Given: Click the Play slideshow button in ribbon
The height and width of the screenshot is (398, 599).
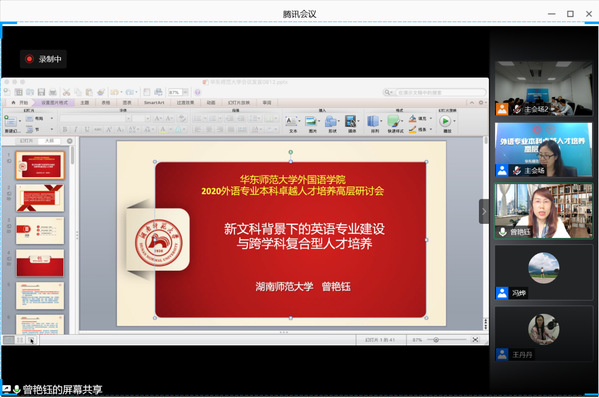Looking at the screenshot, I should (445, 121).
